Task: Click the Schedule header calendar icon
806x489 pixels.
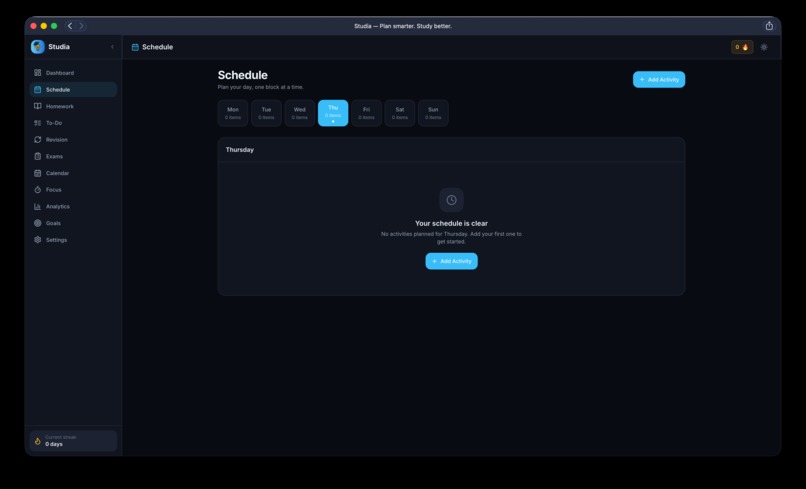Action: click(135, 47)
